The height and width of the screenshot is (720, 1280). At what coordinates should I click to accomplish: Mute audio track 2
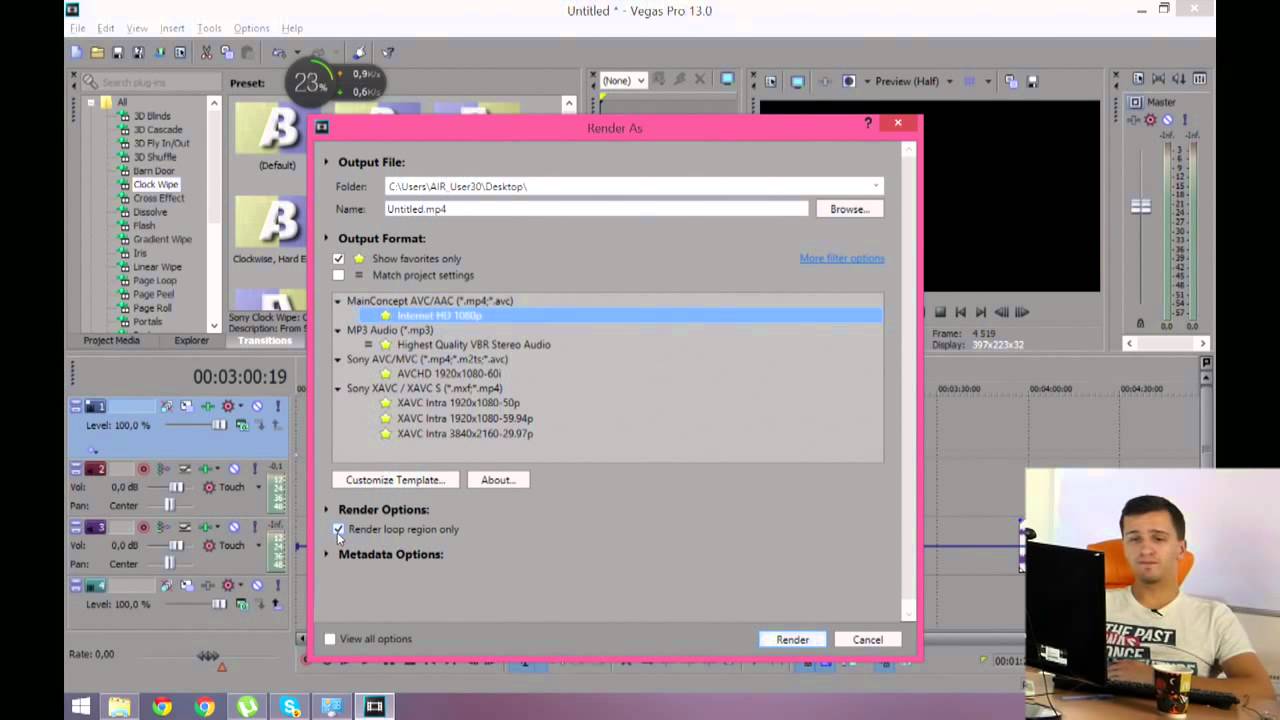234,468
